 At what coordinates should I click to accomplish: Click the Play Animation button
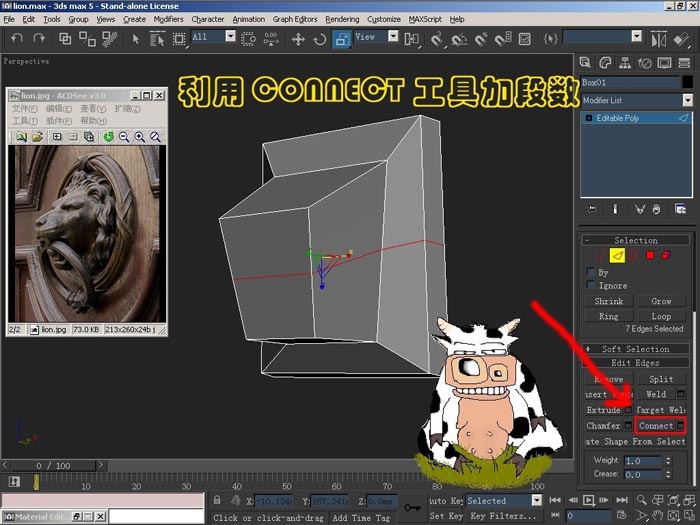pos(588,500)
